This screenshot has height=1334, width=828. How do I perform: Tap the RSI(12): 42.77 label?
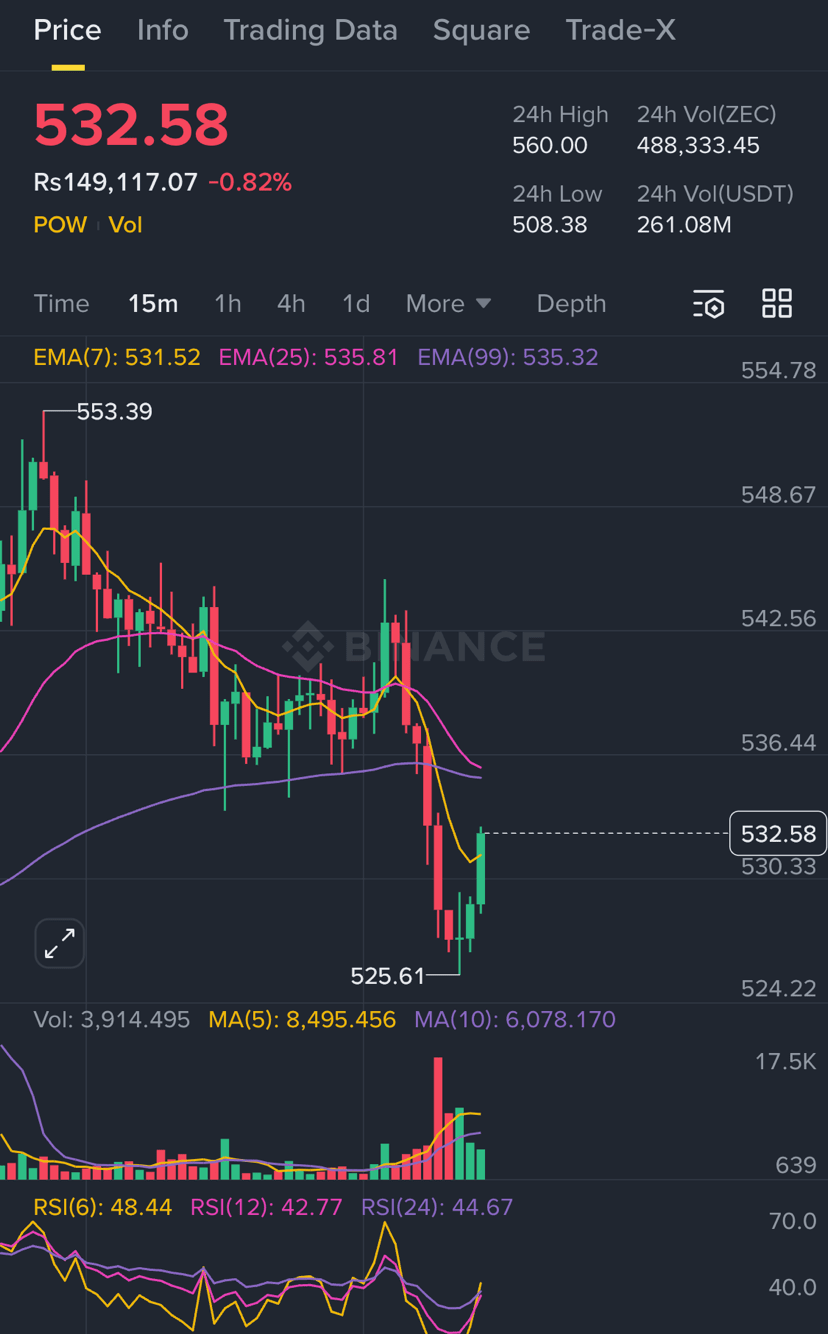click(267, 1206)
